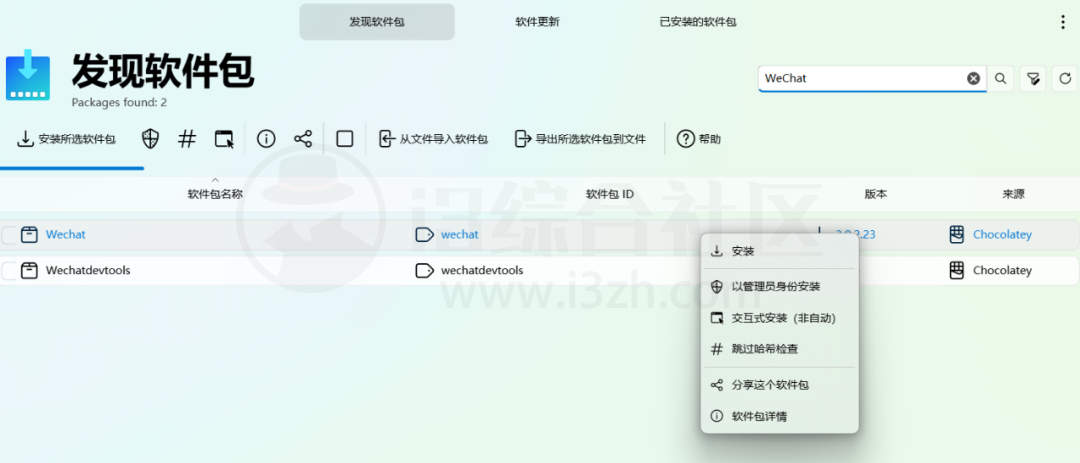Screen dimensions: 1080x463
Task: Choose 软件包详情 from context menu
Action: [x=780, y=417]
